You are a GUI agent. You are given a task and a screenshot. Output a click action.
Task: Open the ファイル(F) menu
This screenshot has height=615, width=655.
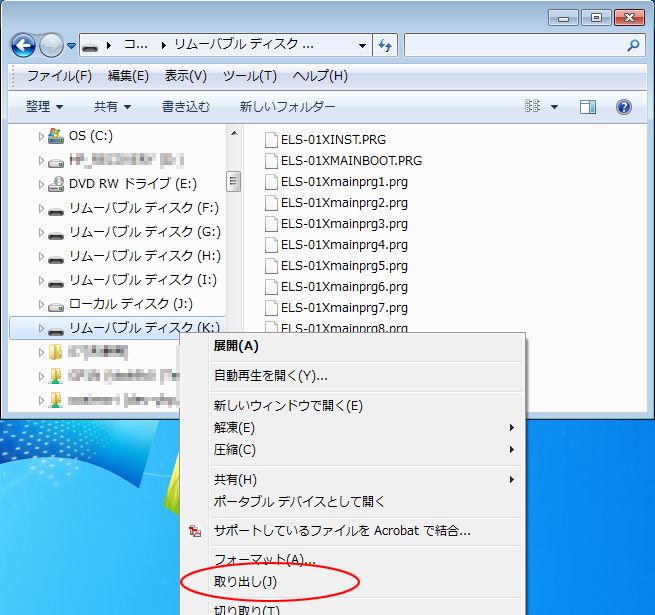click(x=59, y=76)
